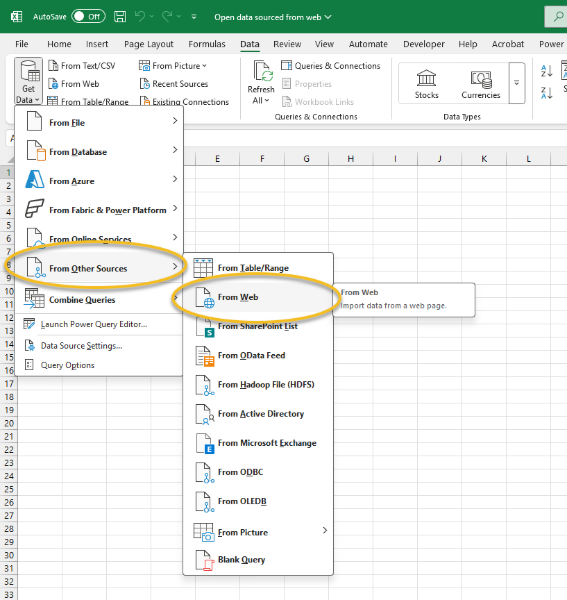Switch to the Formulas ribbon tab
This screenshot has width=567, height=600.
click(x=207, y=44)
